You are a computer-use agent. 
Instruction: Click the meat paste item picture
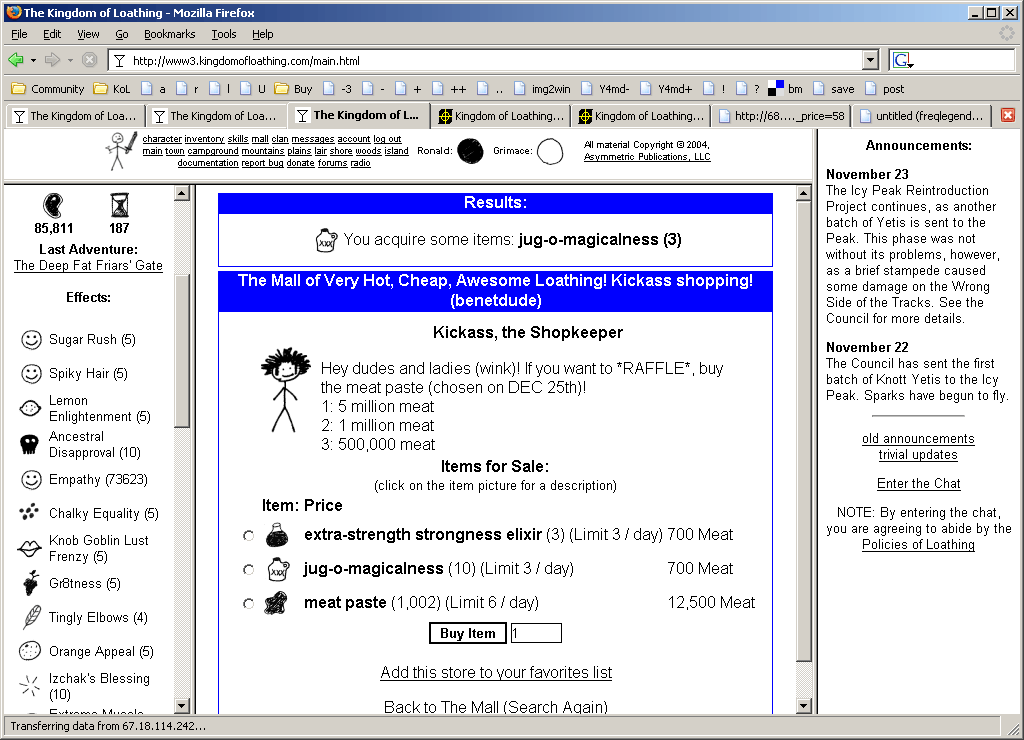coord(276,603)
